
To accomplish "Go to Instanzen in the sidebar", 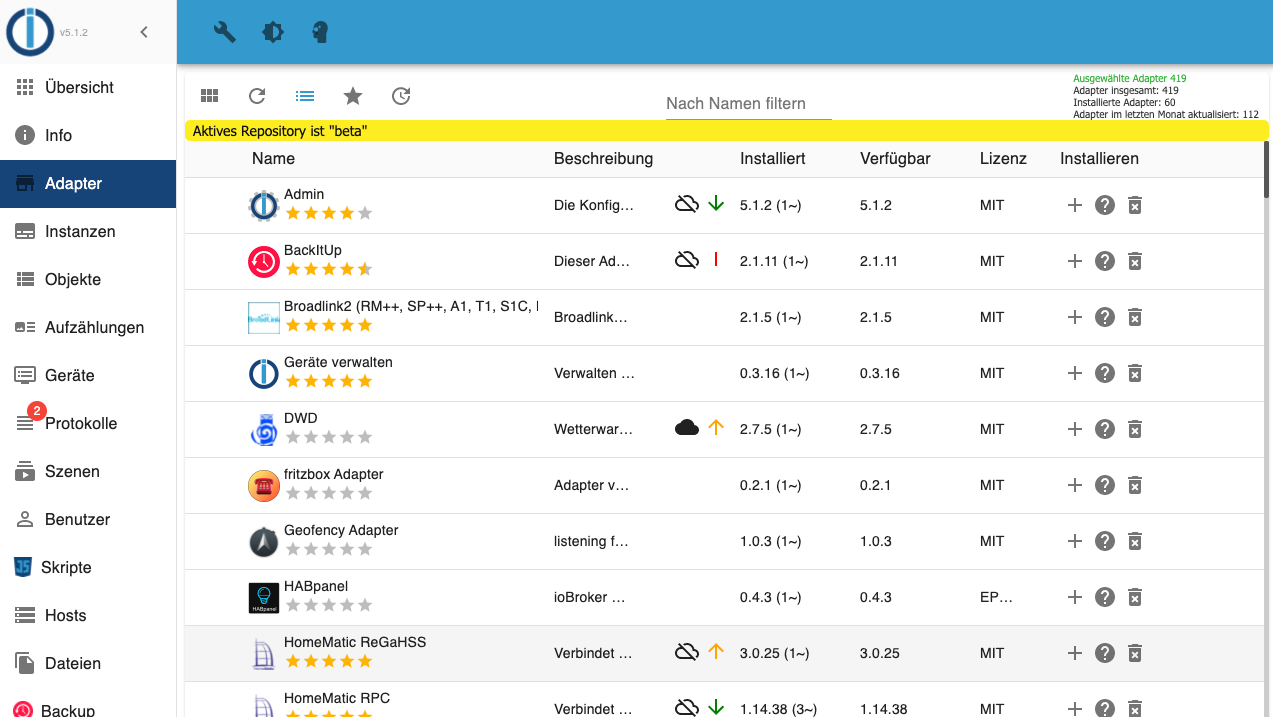I will (x=88, y=232).
